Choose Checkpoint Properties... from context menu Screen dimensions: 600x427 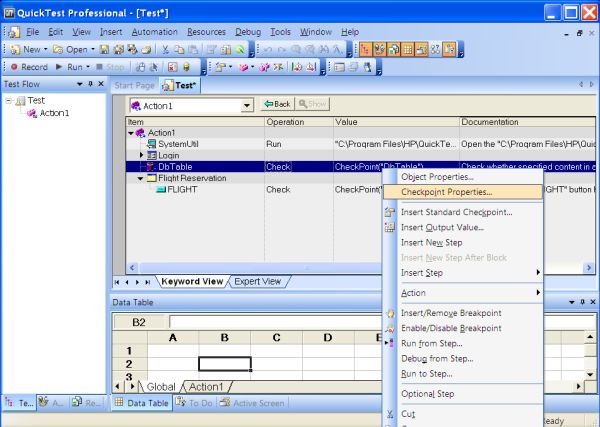pyautogui.click(x=463, y=192)
